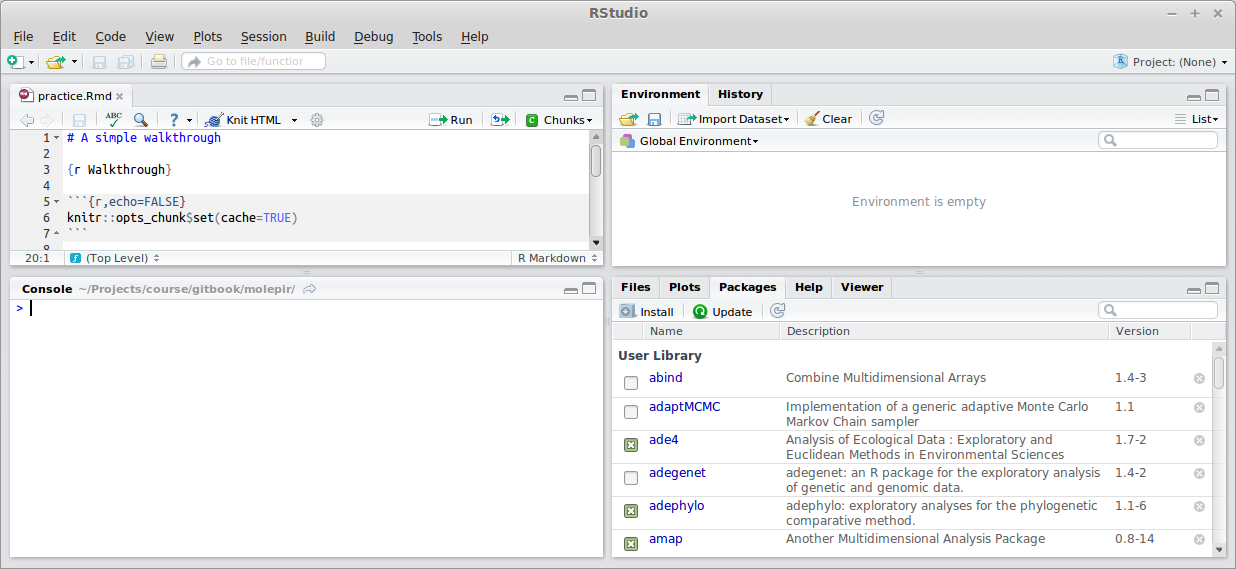The image size is (1236, 569).
Task: Create a new file with the toolbar icon
Action: tap(15, 62)
